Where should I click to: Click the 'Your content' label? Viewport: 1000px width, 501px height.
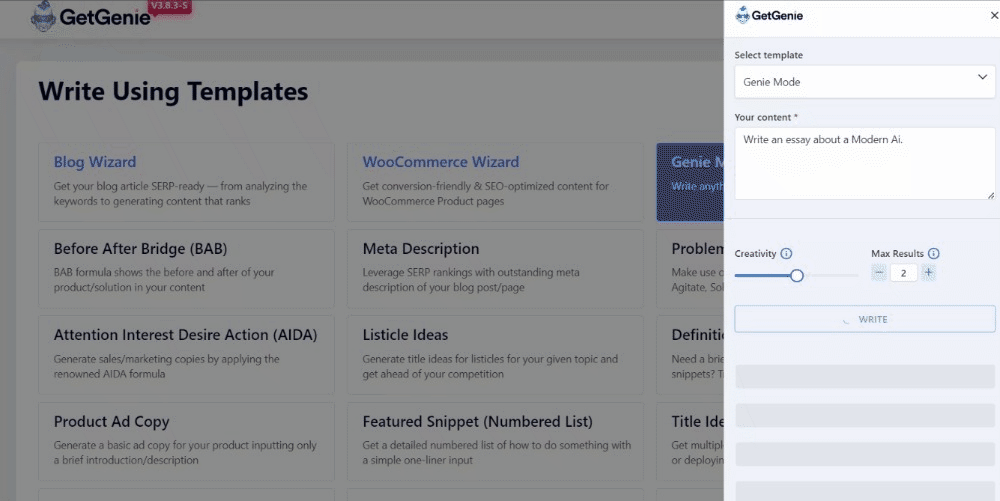(x=766, y=117)
